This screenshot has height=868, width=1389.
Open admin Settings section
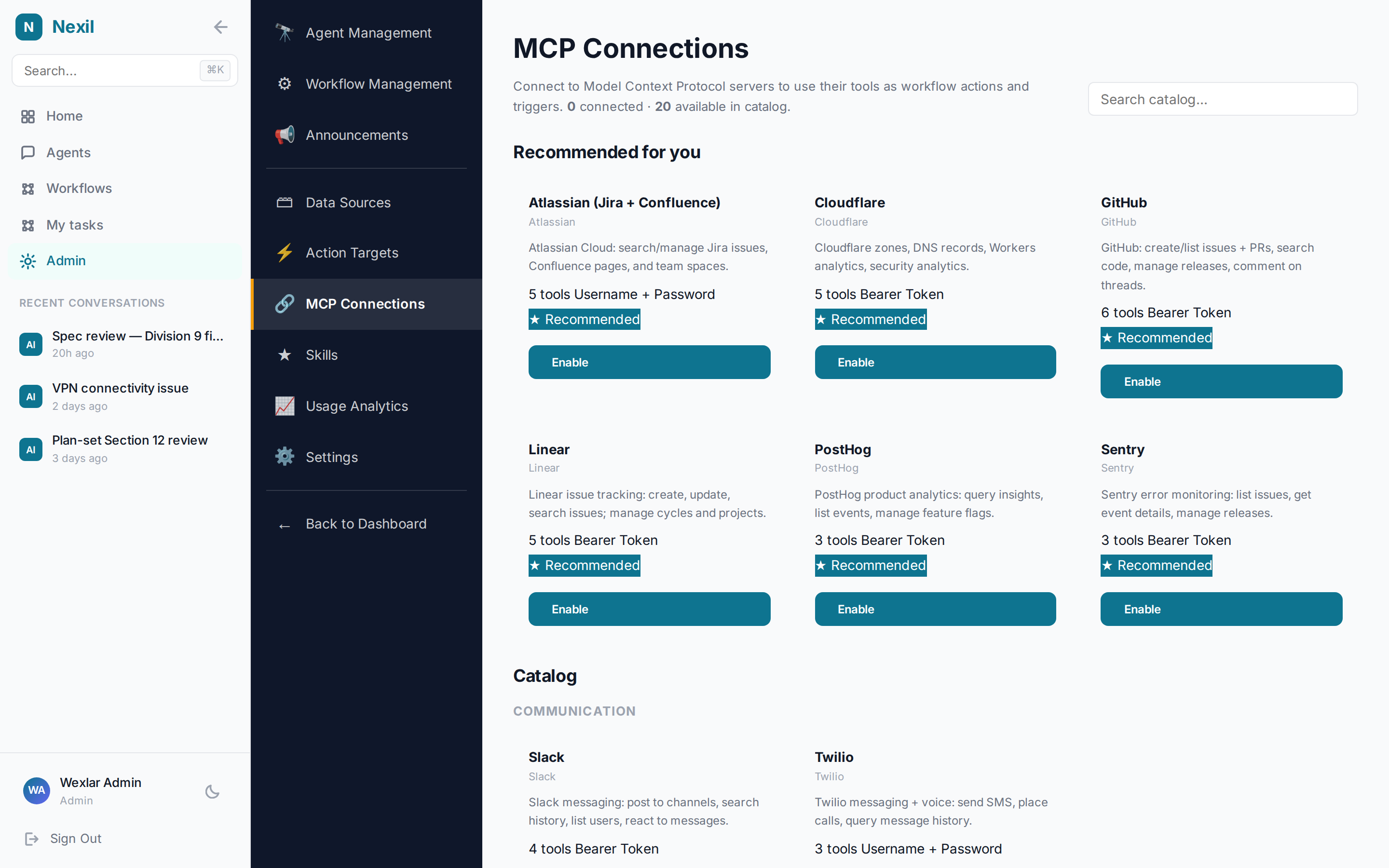click(366, 457)
